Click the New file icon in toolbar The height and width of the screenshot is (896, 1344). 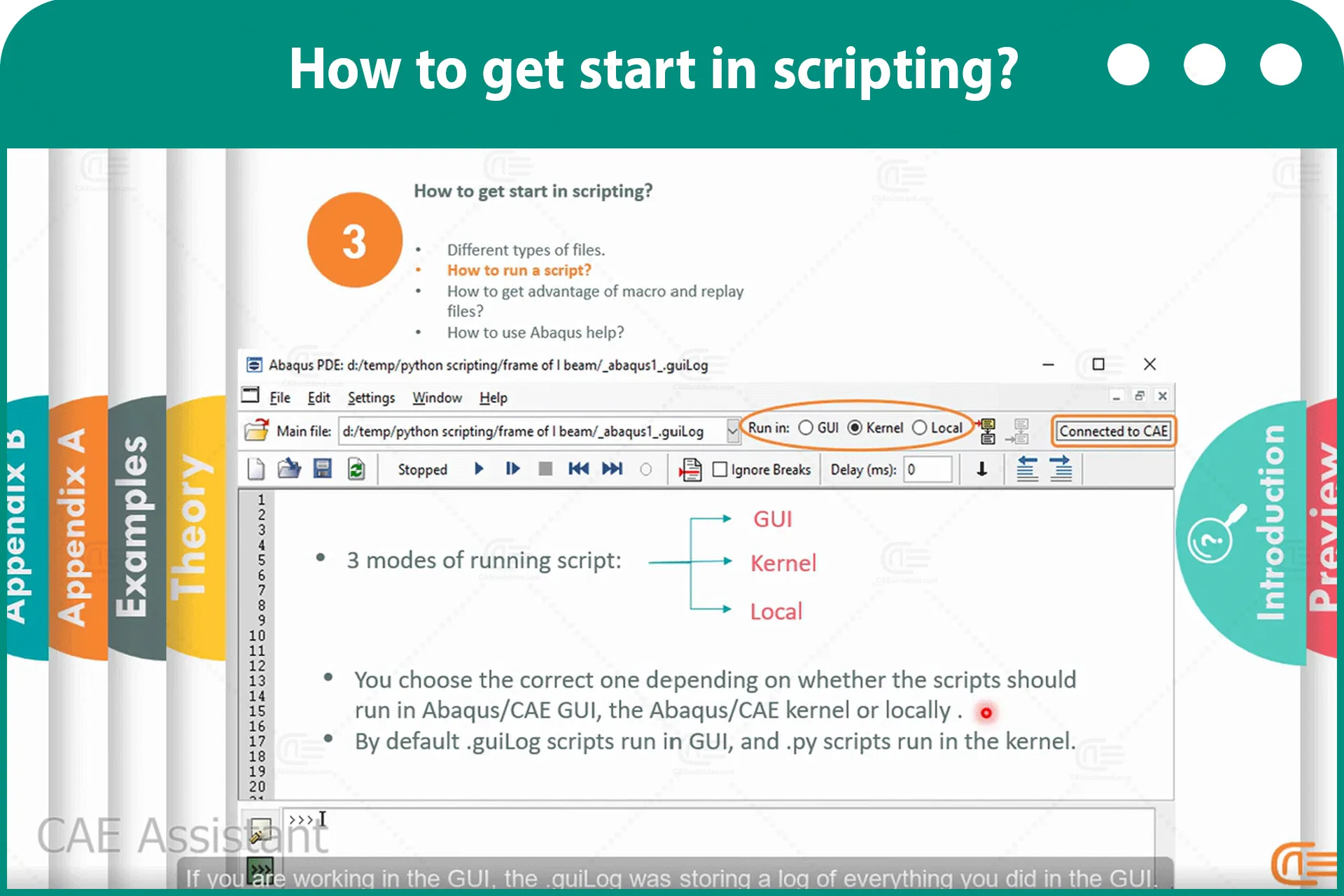(256, 469)
